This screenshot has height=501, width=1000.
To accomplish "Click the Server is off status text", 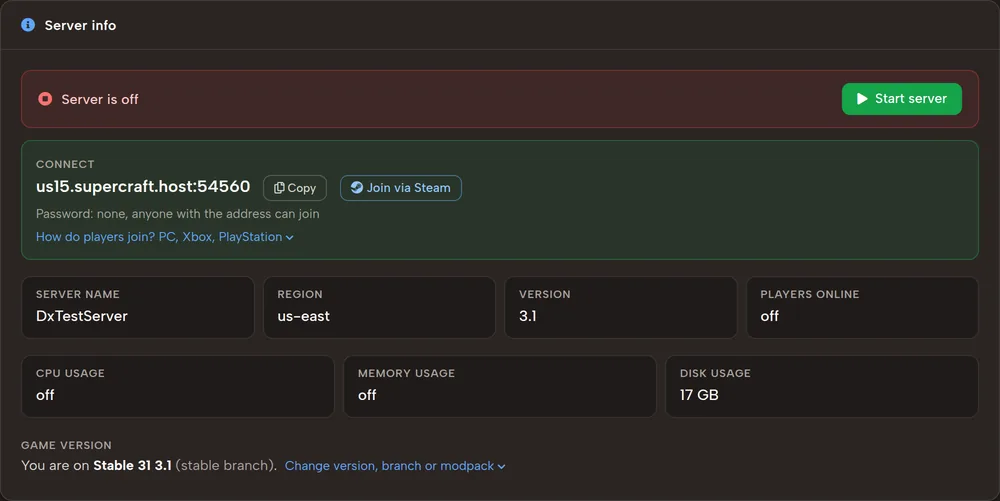I will (99, 99).
